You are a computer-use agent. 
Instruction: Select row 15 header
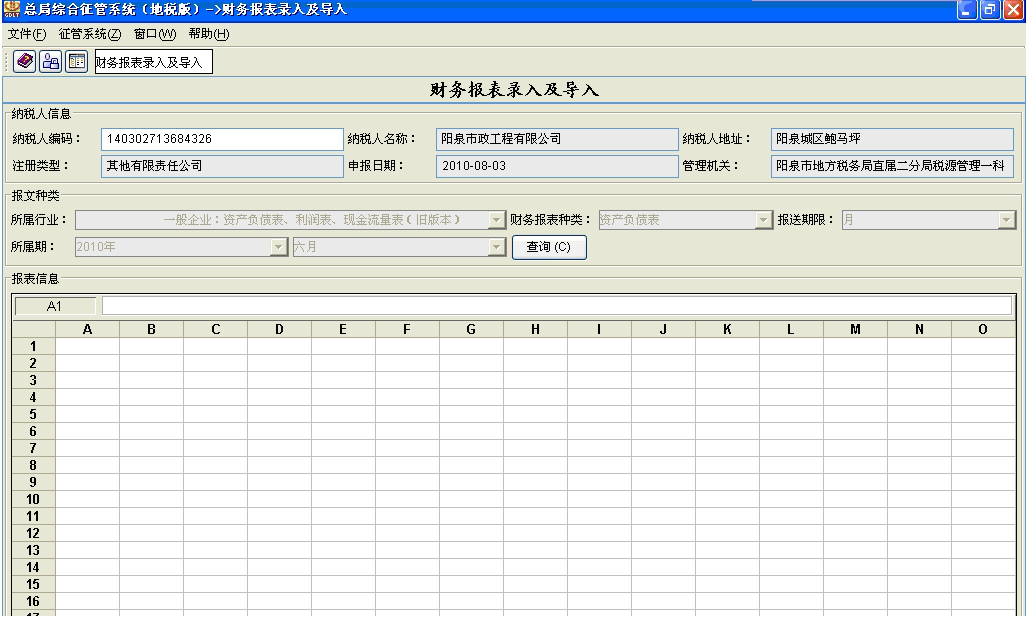click(x=33, y=584)
